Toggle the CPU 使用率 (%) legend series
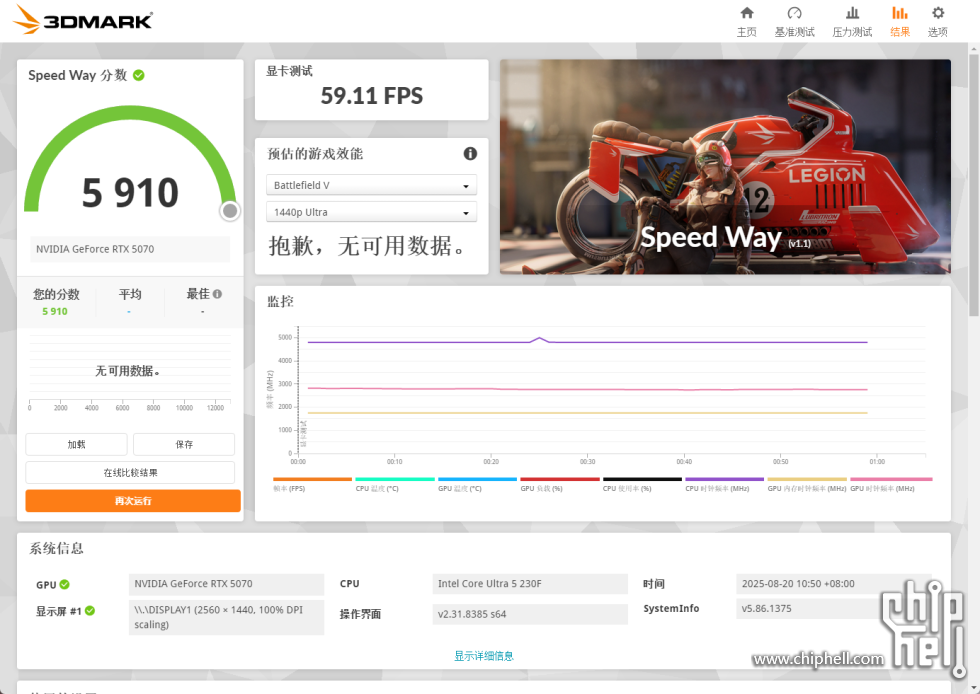This screenshot has height=694, width=980. (x=642, y=485)
